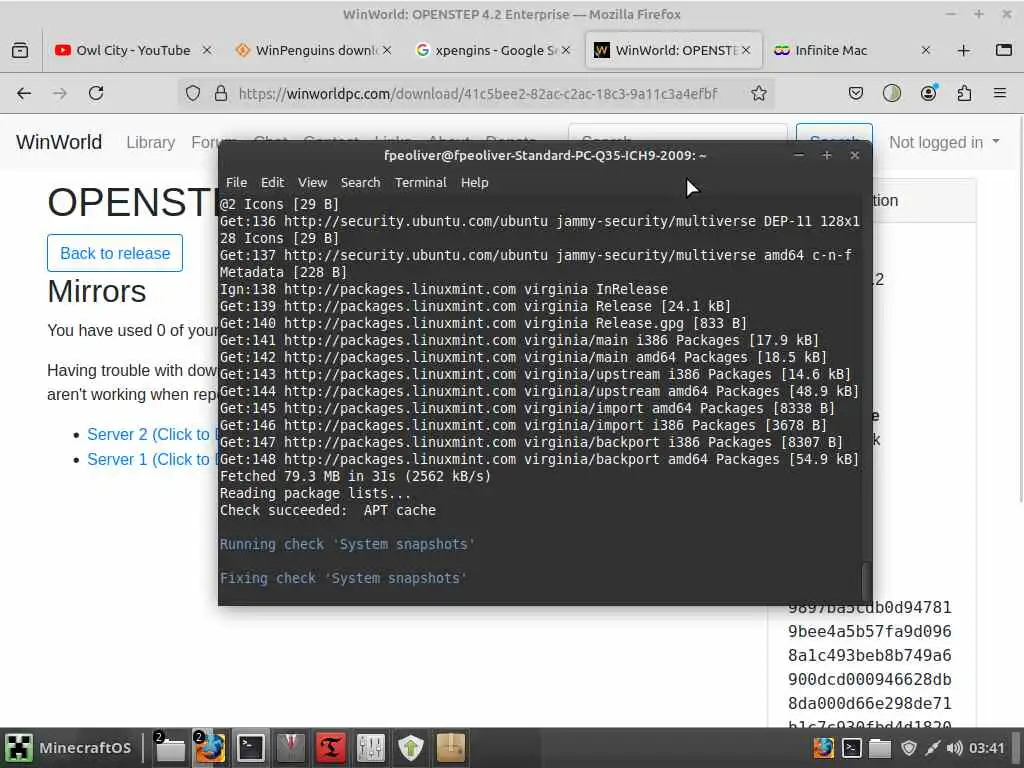Open the mixer sliders taskbar icon
This screenshot has width=1024, height=768.
pos(370,748)
